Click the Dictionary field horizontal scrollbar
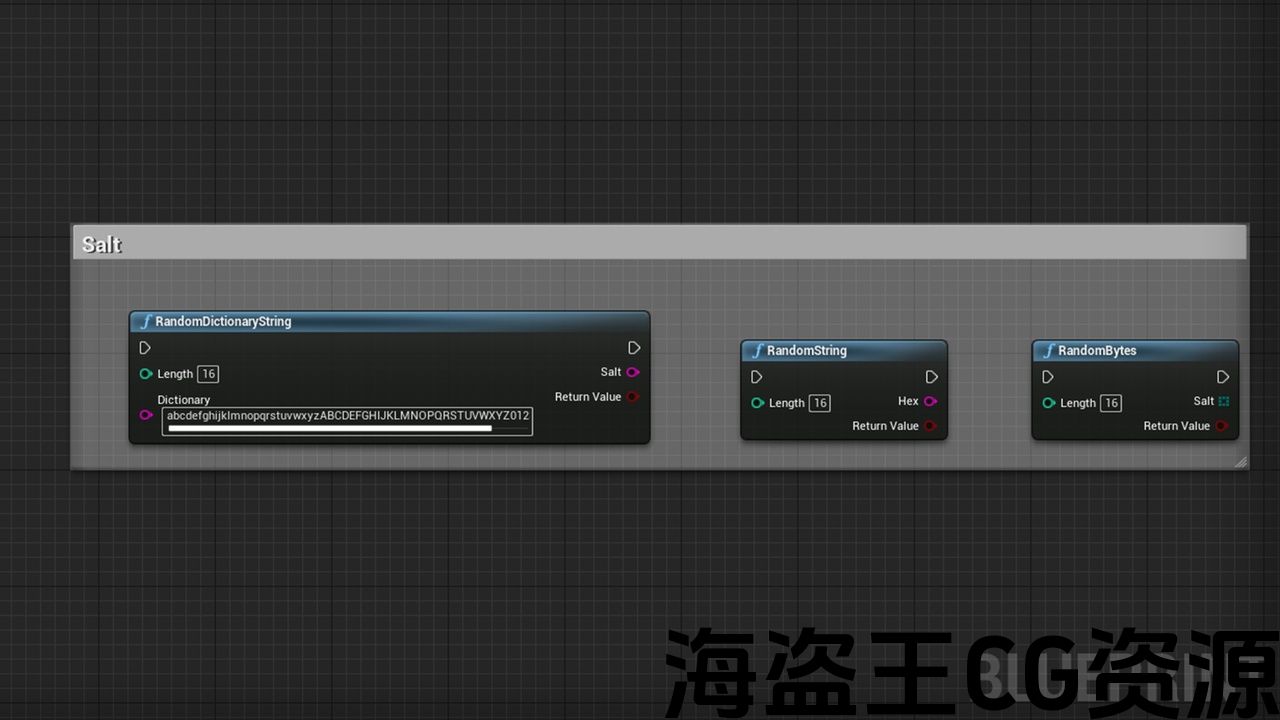 point(330,429)
